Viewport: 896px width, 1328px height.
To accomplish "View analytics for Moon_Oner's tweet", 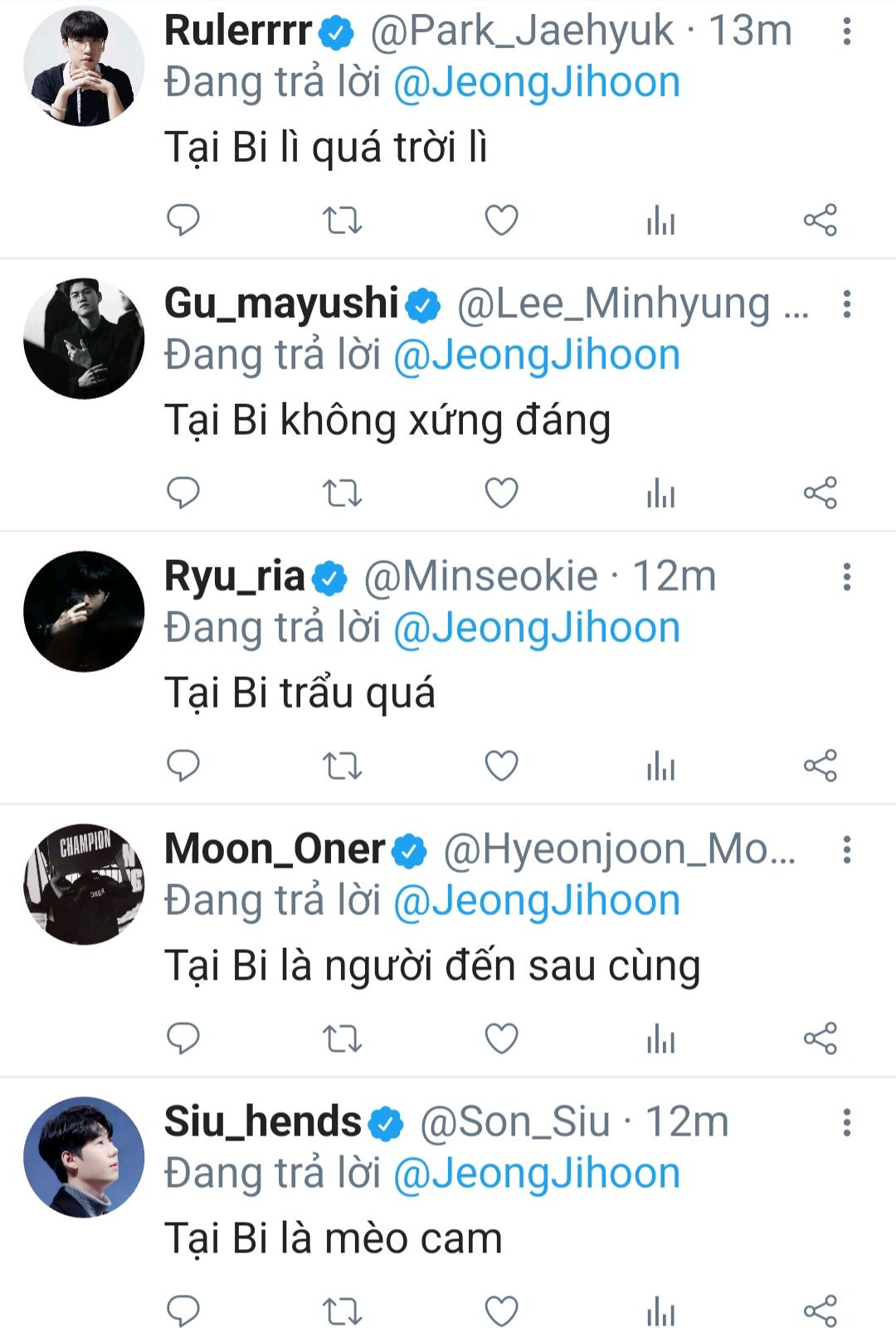I will click(x=660, y=1039).
